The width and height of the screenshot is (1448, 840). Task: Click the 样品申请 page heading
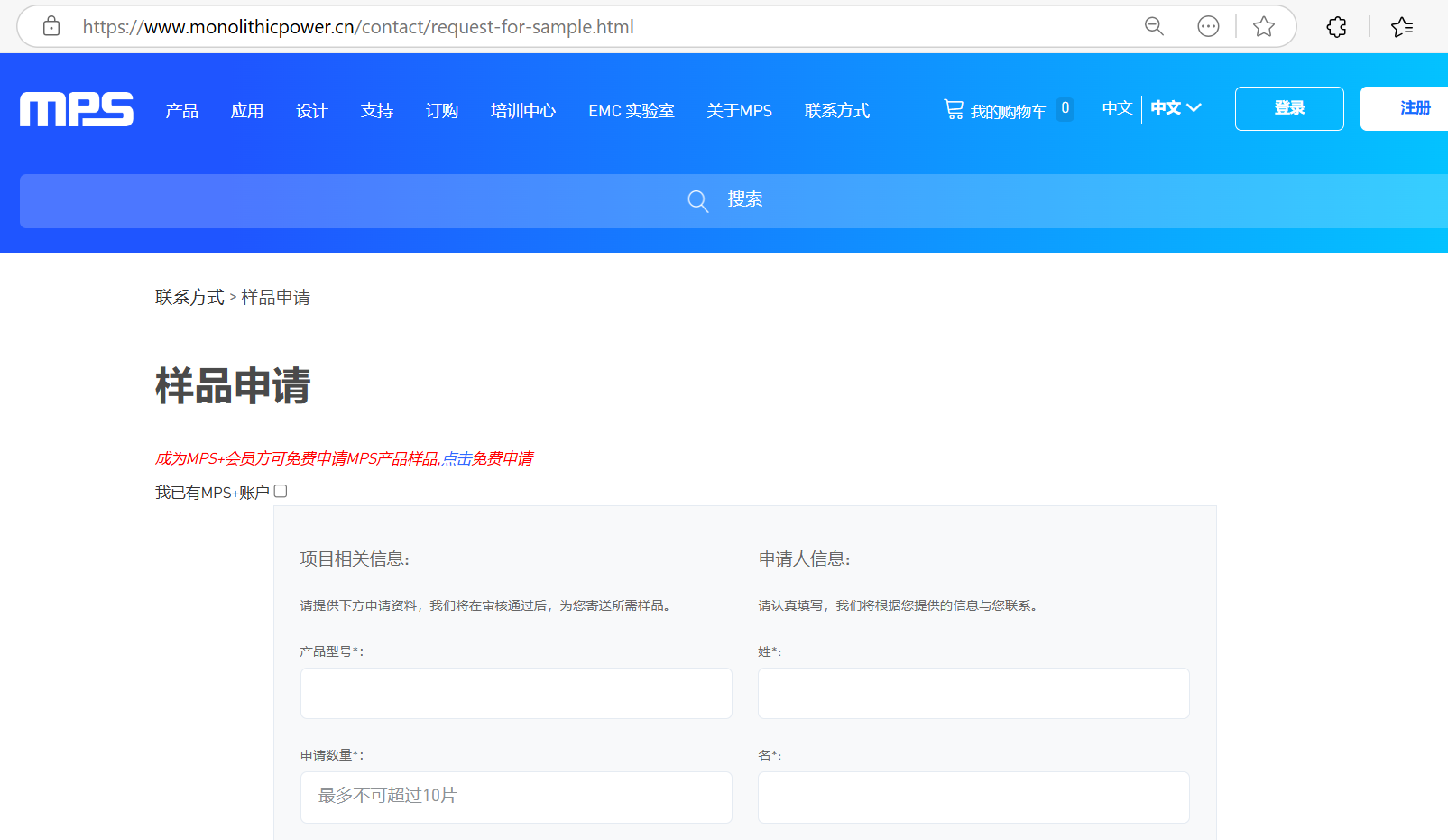(x=233, y=385)
